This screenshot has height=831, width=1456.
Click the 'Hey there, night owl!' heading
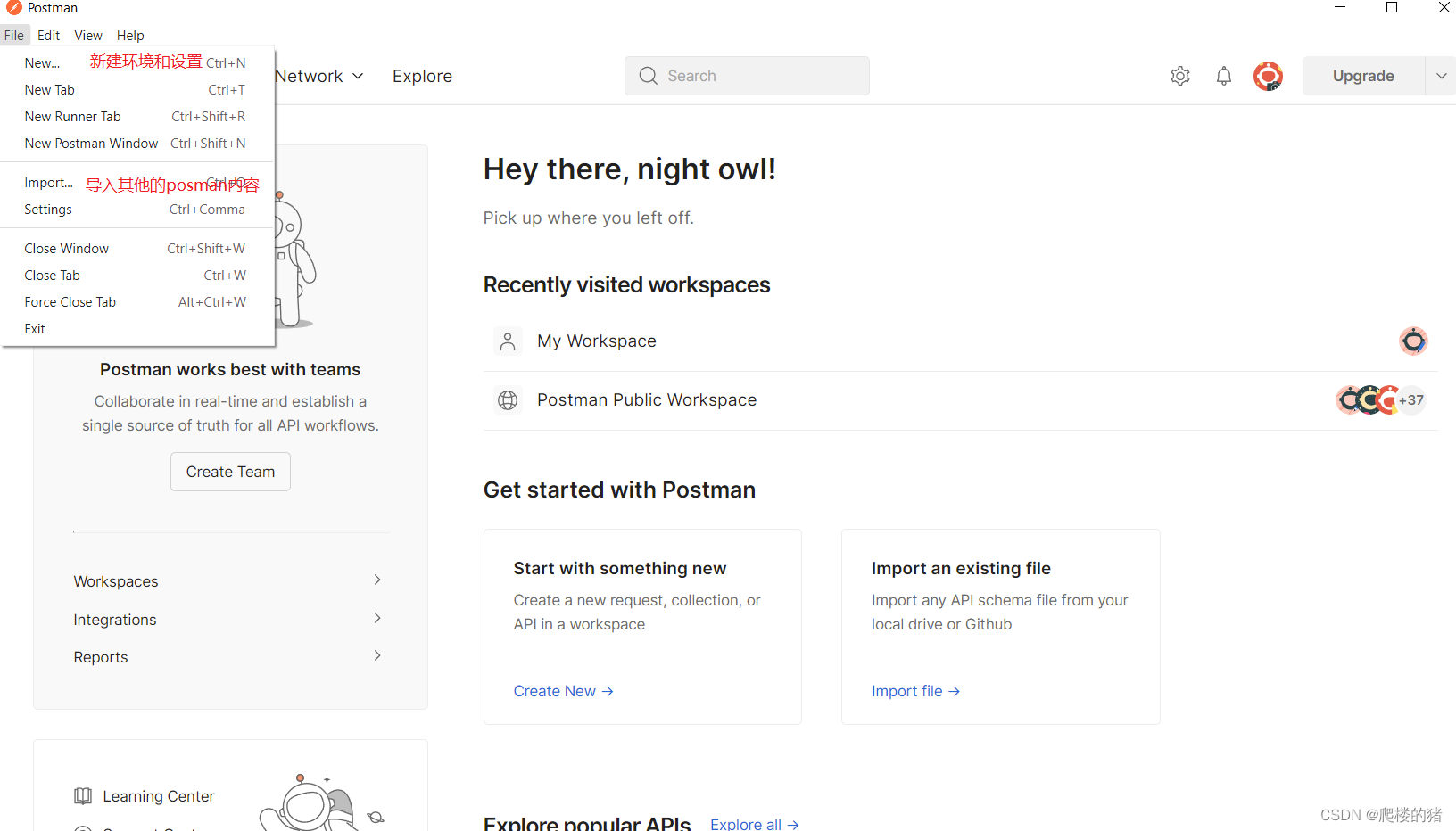coord(630,169)
